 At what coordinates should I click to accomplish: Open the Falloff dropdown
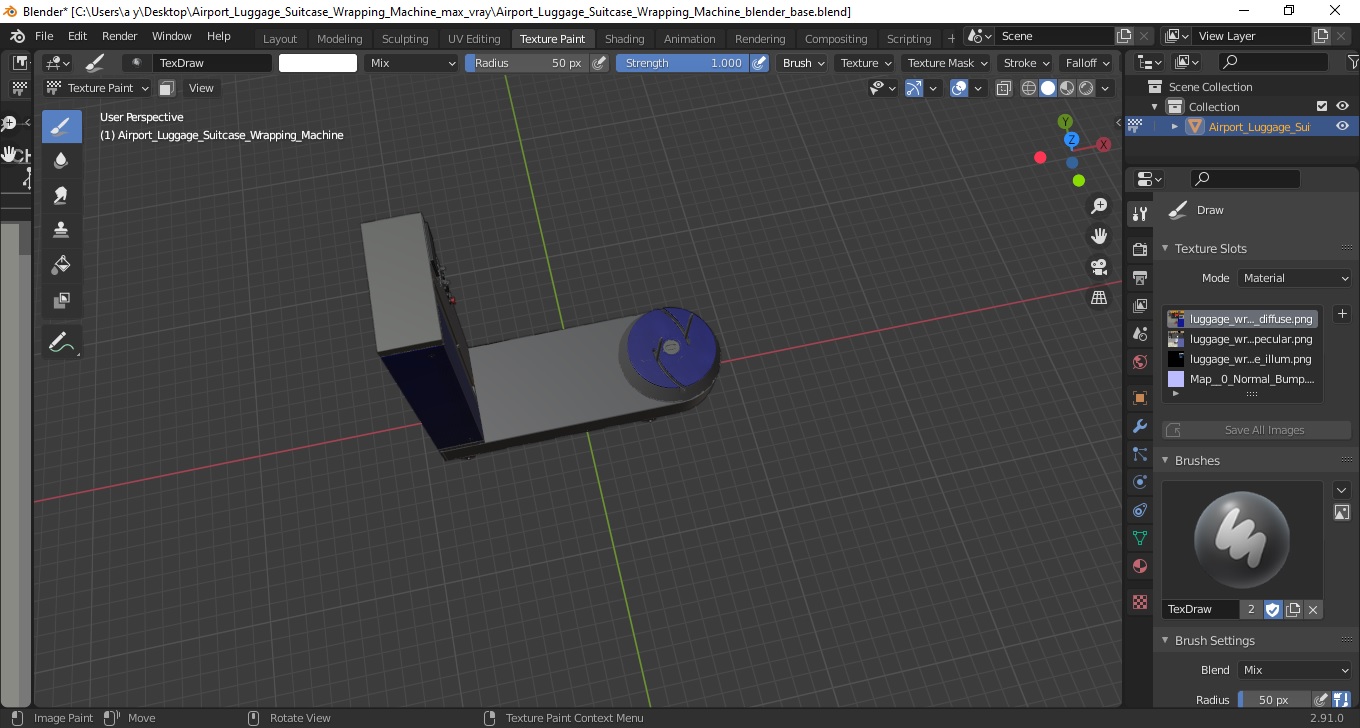click(x=1088, y=62)
